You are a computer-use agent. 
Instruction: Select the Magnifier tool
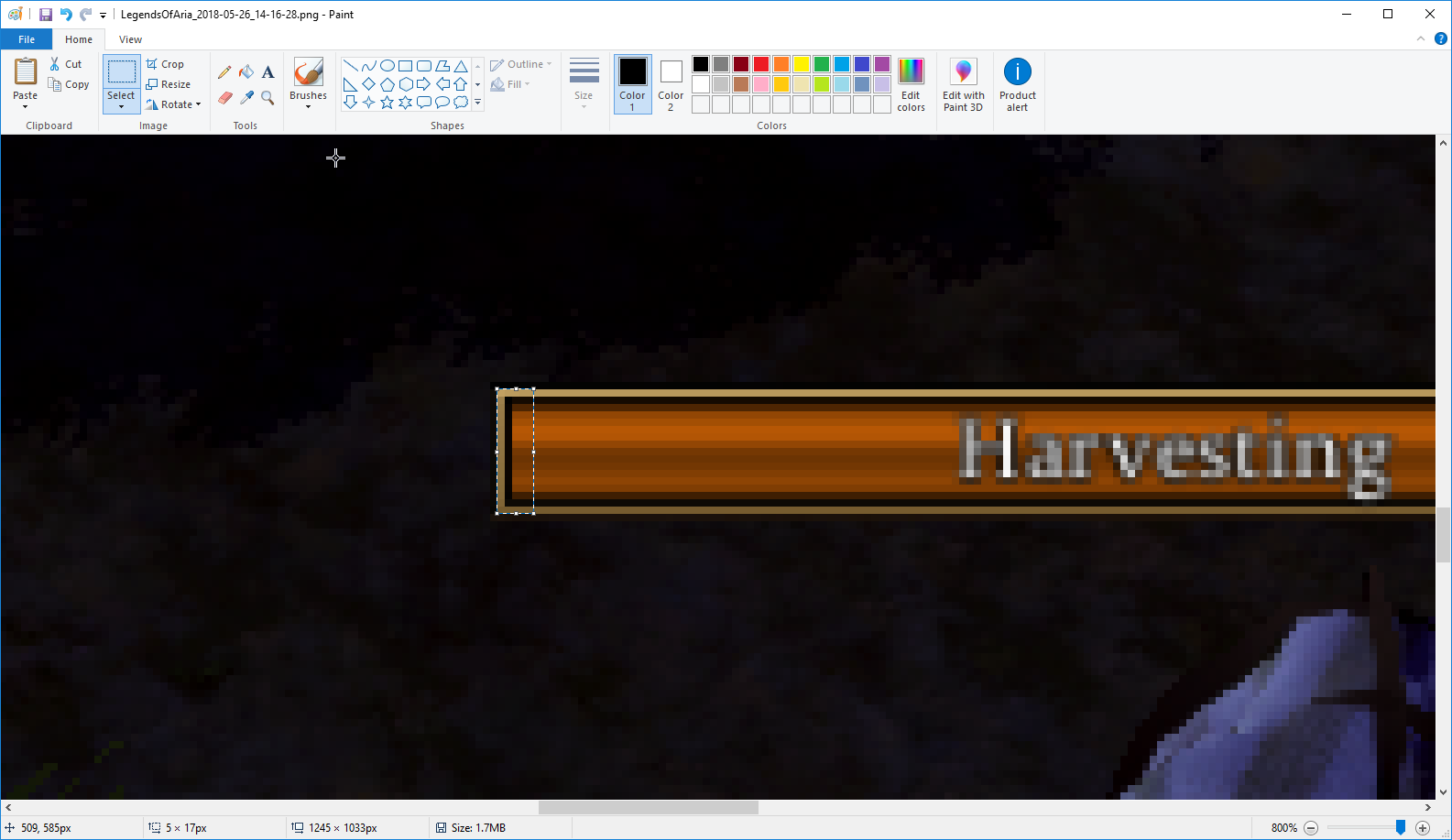tap(267, 97)
